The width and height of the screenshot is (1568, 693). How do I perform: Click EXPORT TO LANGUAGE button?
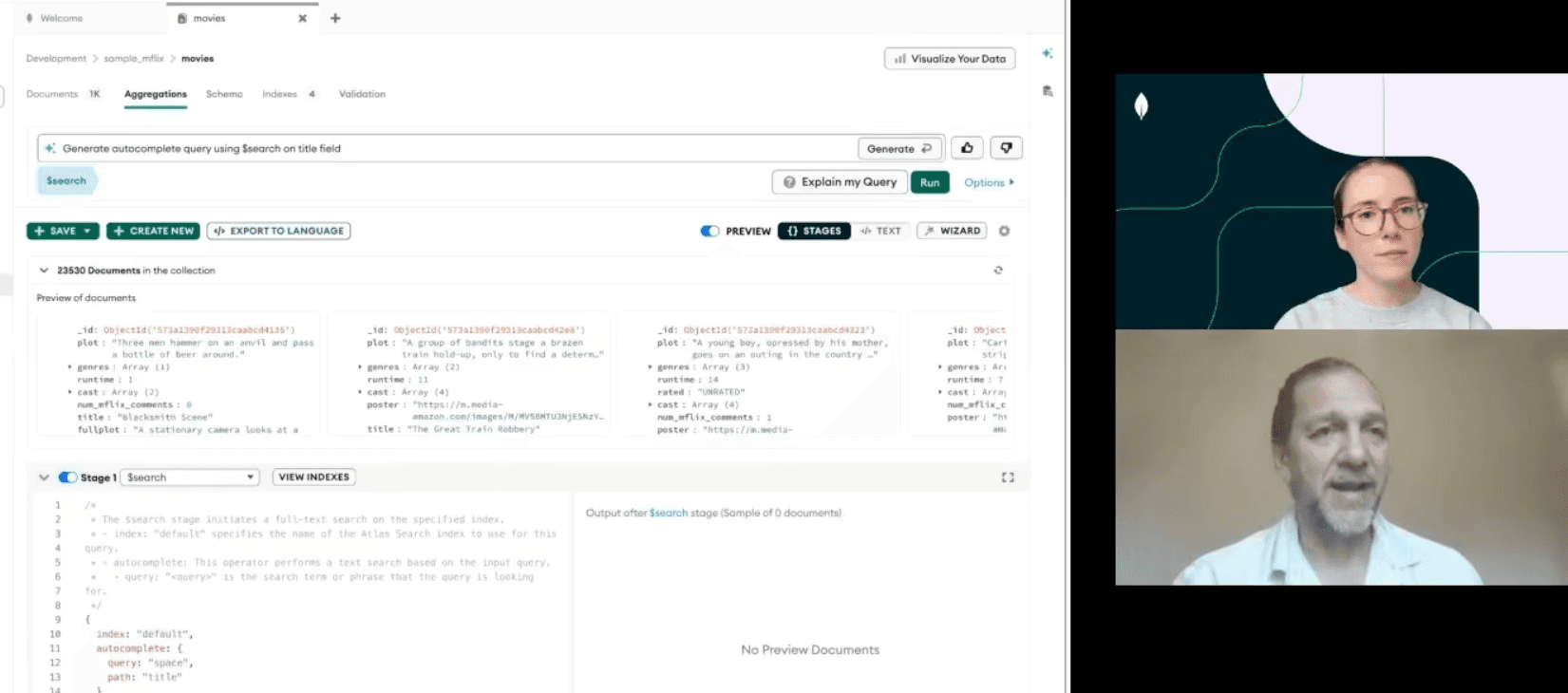click(x=278, y=231)
